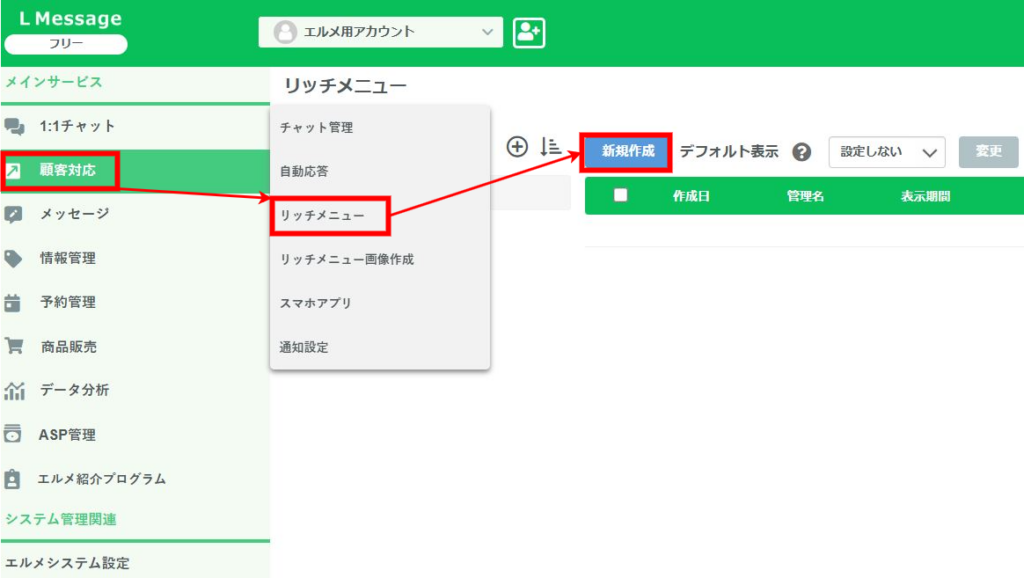Click the フリー plan badge
Image resolution: width=1024 pixels, height=578 pixels.
coord(66,44)
